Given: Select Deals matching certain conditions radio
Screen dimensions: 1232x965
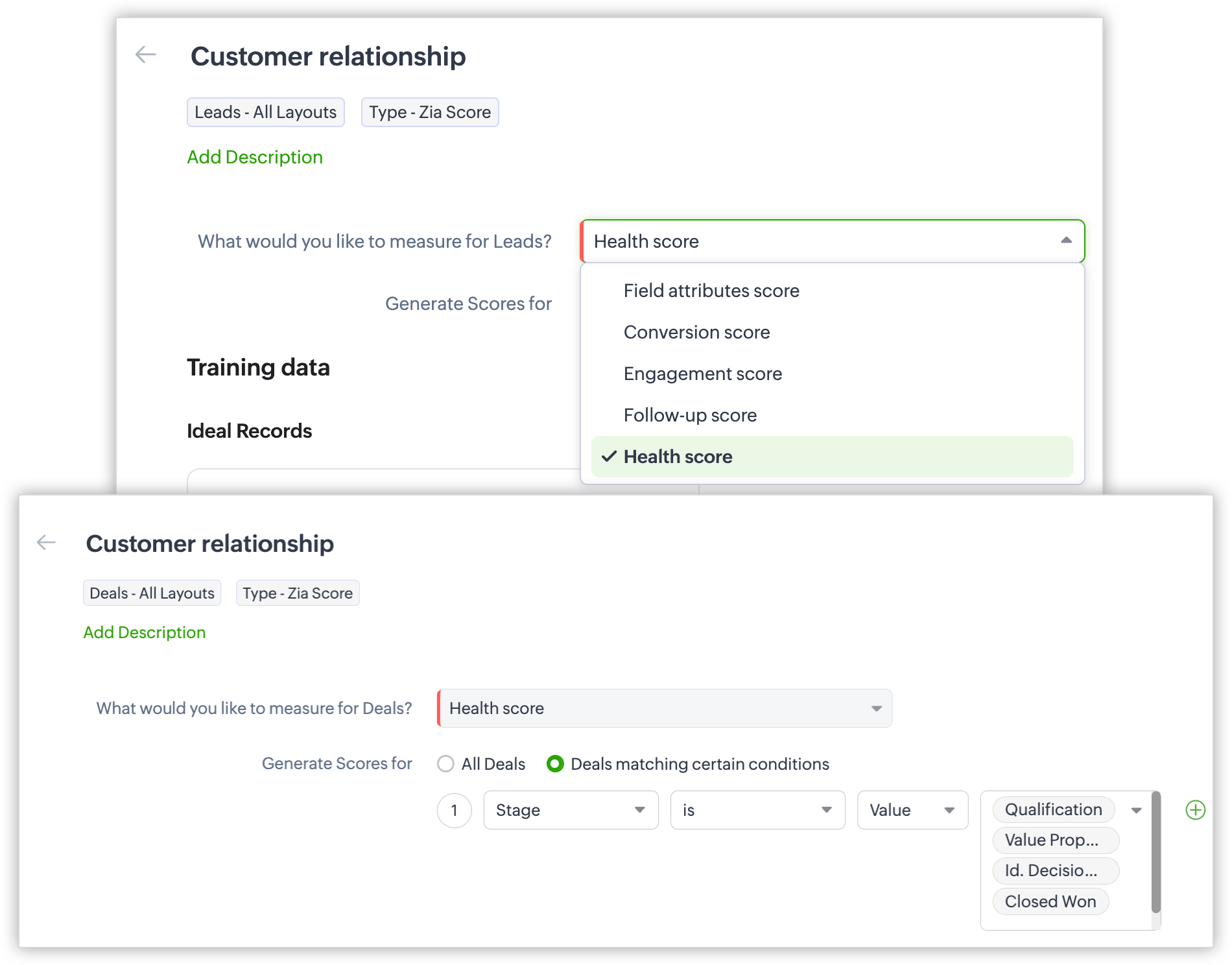Looking at the screenshot, I should coord(555,764).
